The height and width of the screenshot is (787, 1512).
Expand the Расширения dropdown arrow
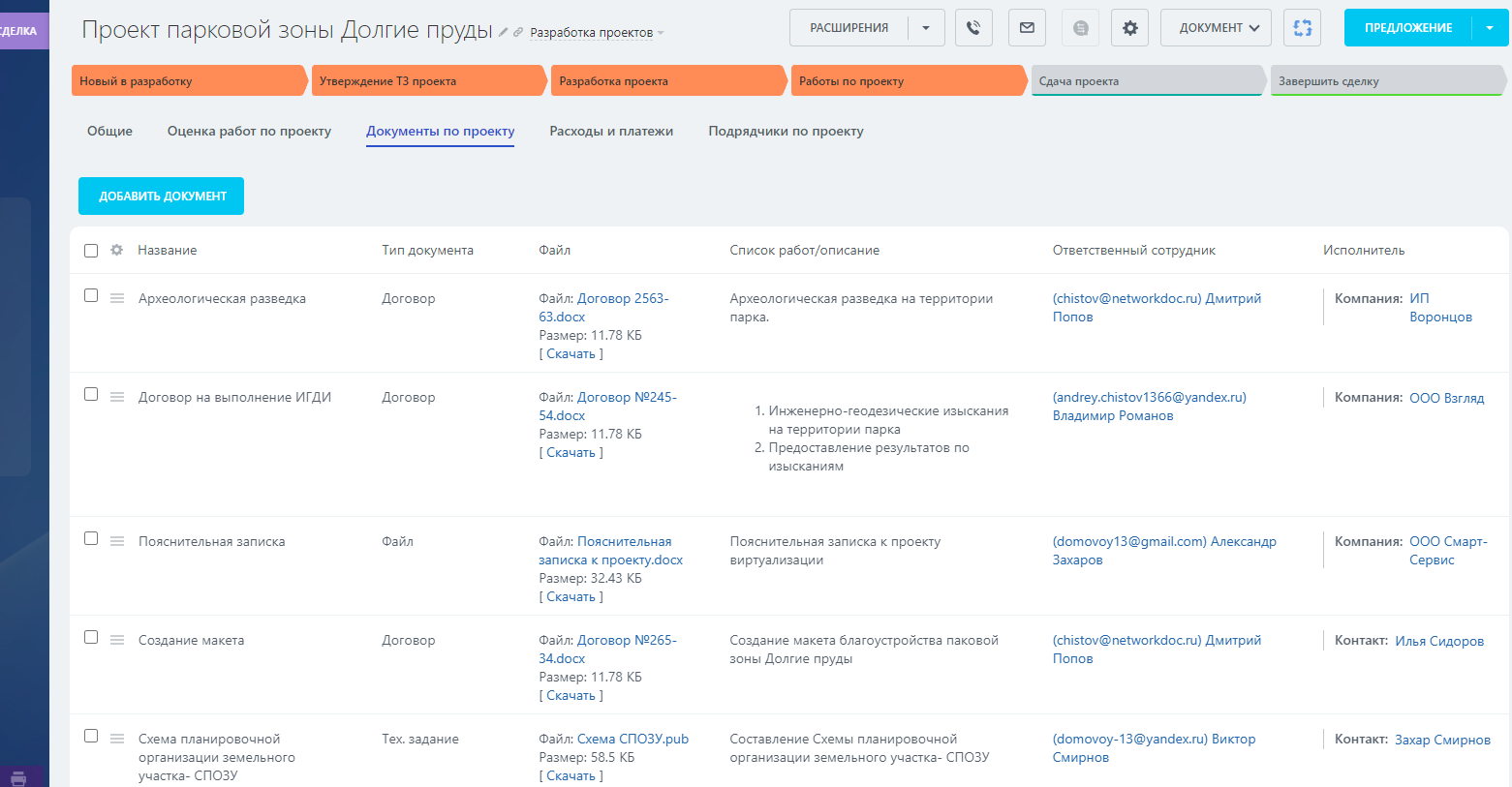(x=926, y=28)
